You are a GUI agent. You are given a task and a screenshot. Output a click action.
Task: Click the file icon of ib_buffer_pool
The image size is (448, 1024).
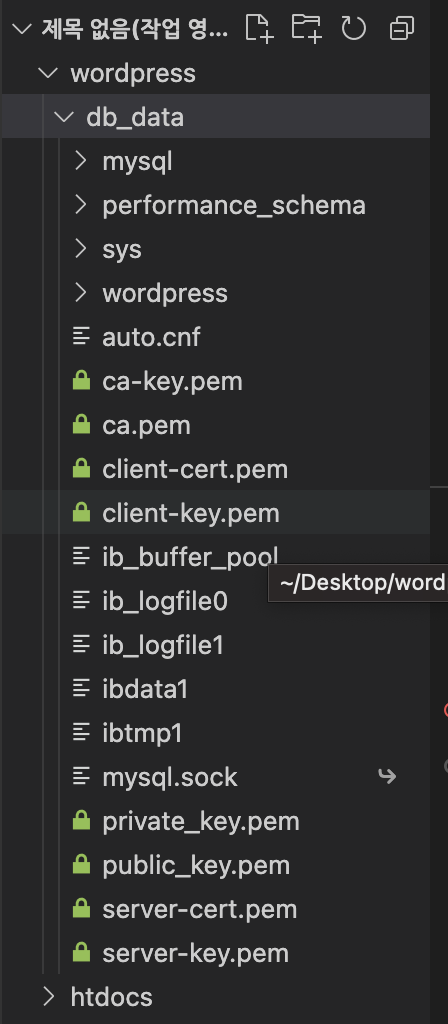click(x=81, y=556)
